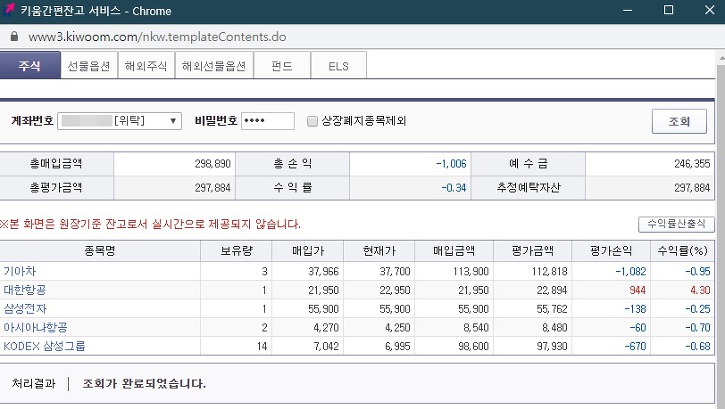Open the 기아차 stock link

tap(19, 271)
